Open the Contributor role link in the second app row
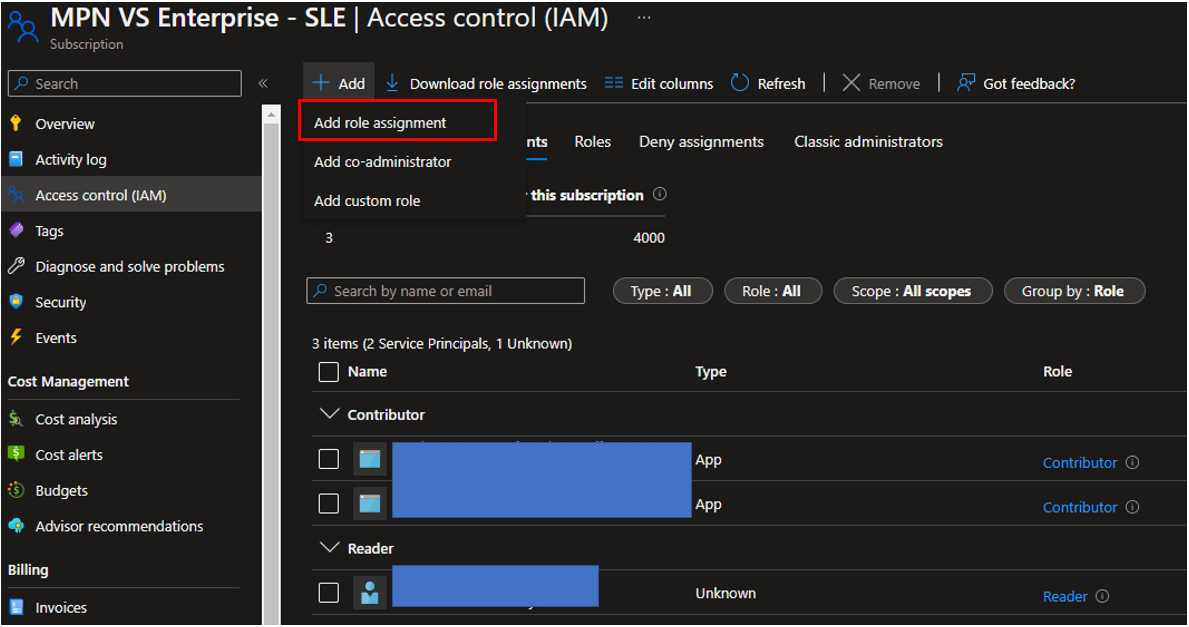1189x627 pixels. [1080, 507]
